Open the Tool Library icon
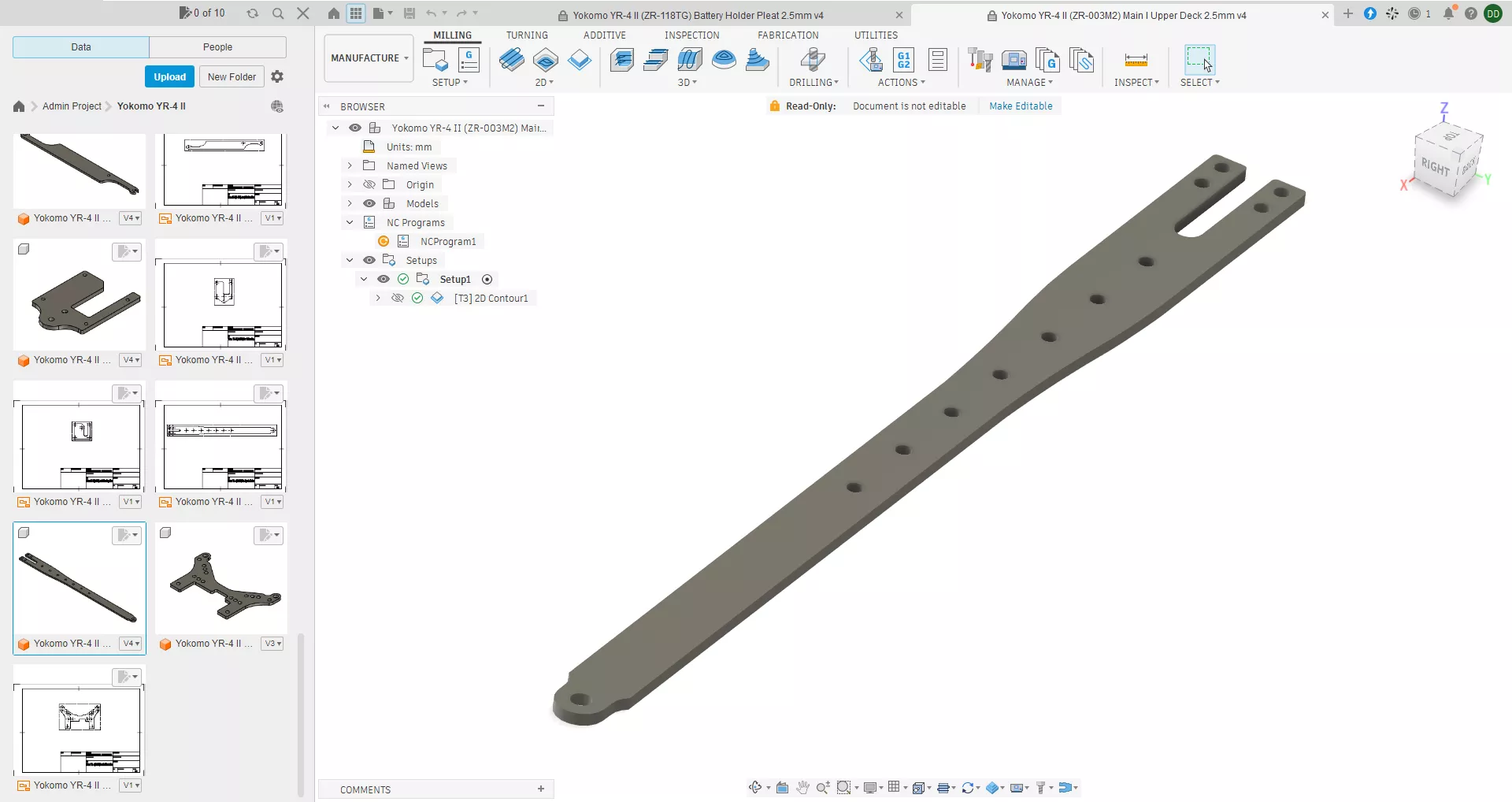Image resolution: width=1512 pixels, height=802 pixels. tap(980, 60)
